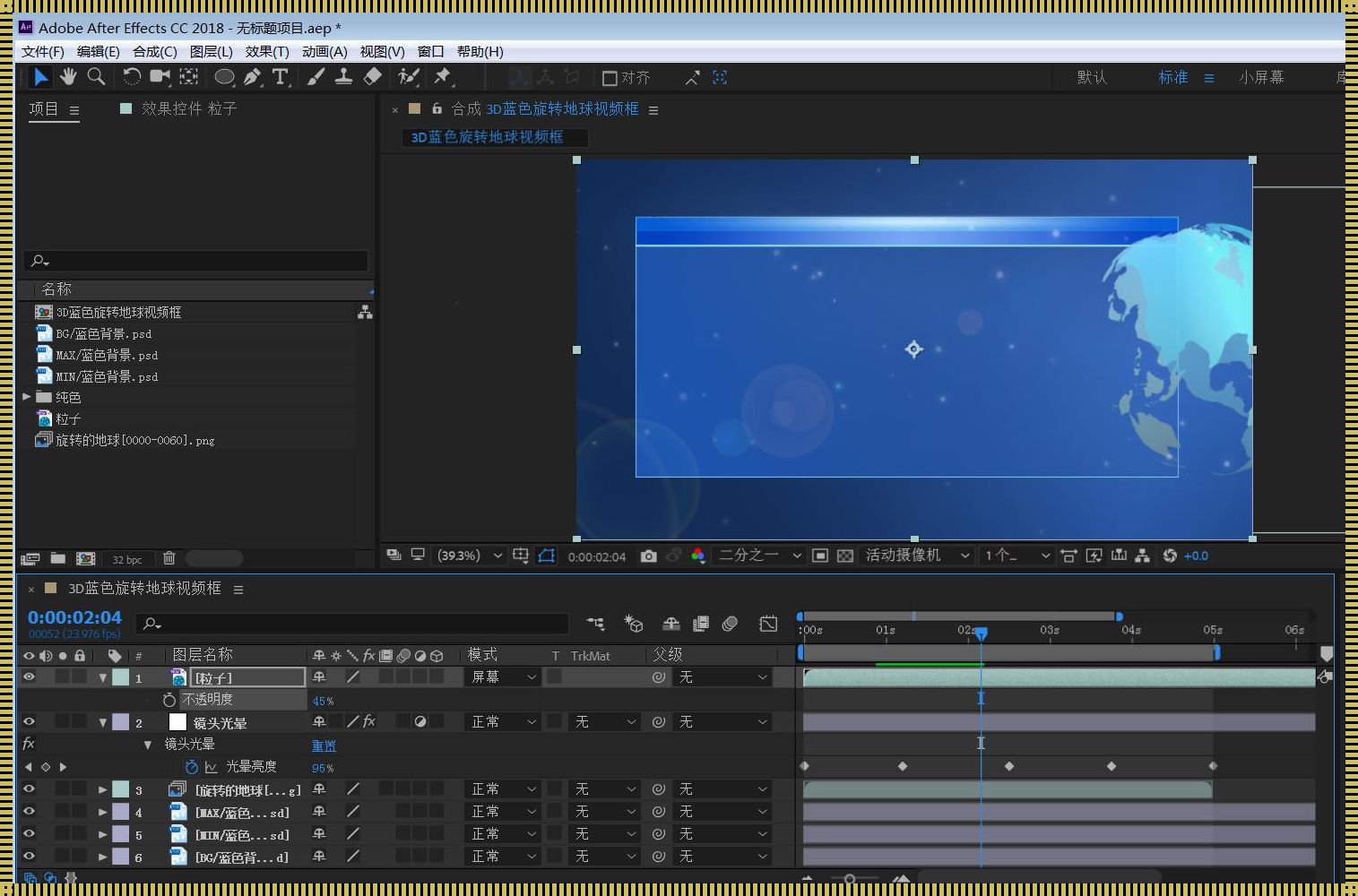This screenshot has height=896, width=1358.
Task: Select the Pen tool
Action: (253, 77)
